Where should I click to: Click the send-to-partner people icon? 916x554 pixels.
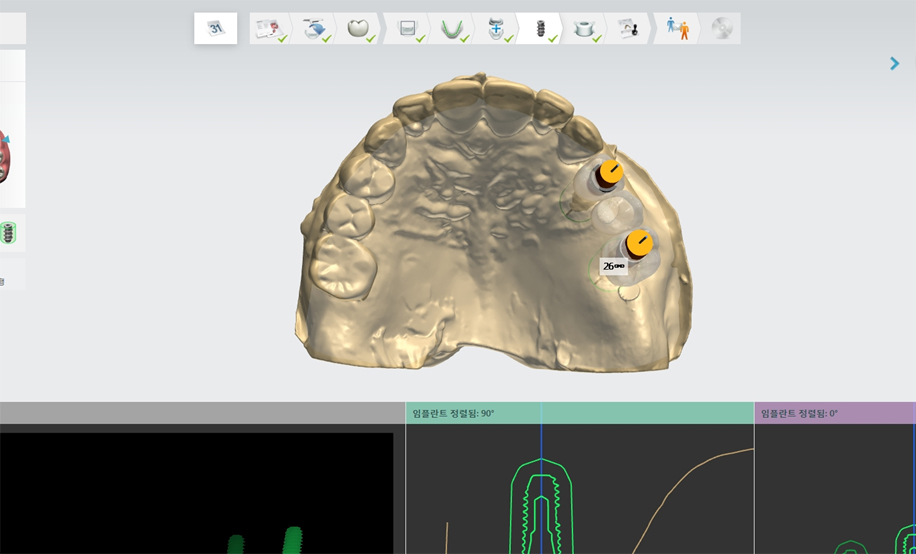click(x=678, y=29)
